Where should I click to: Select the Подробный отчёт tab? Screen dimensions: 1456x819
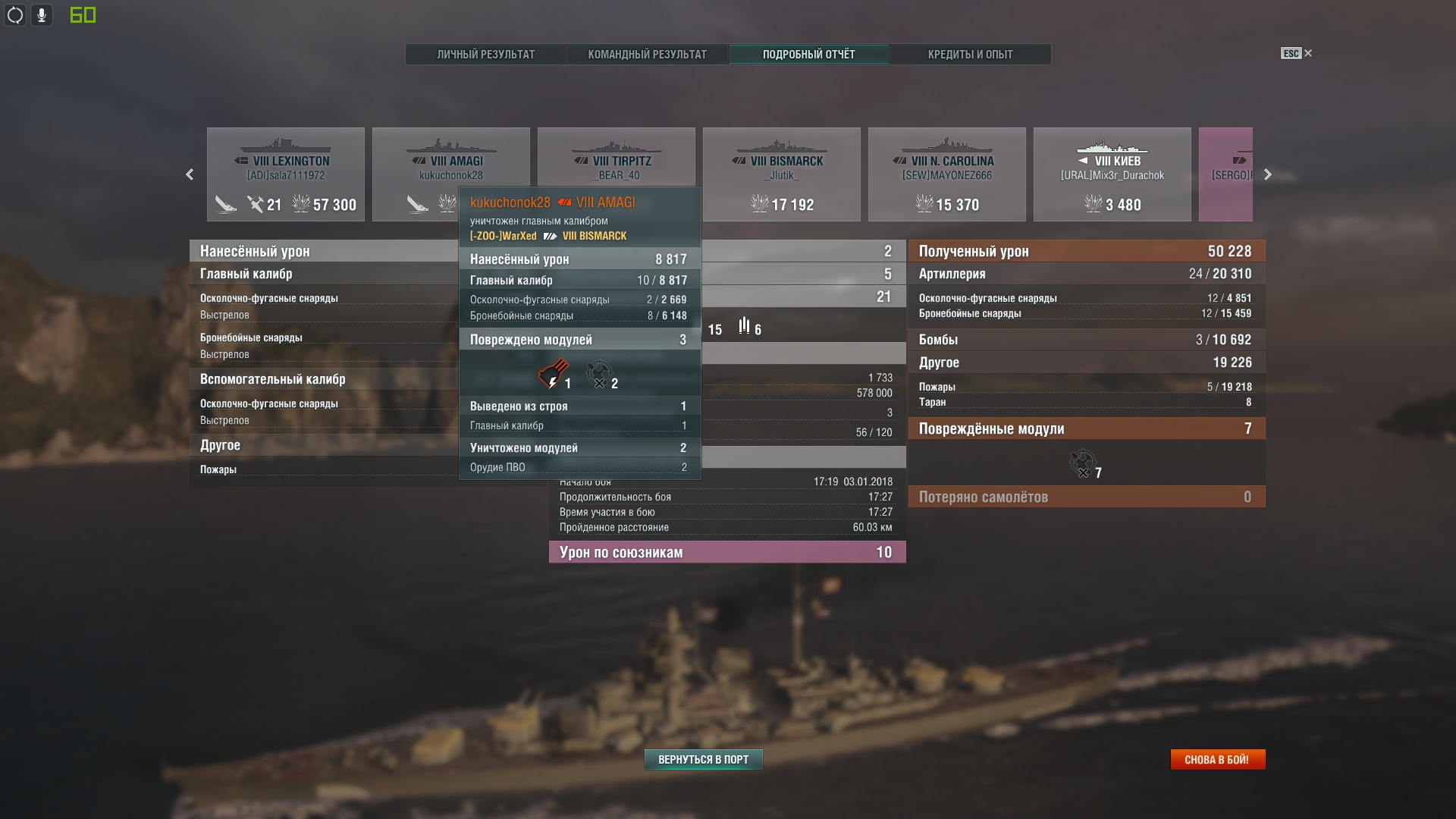point(809,55)
